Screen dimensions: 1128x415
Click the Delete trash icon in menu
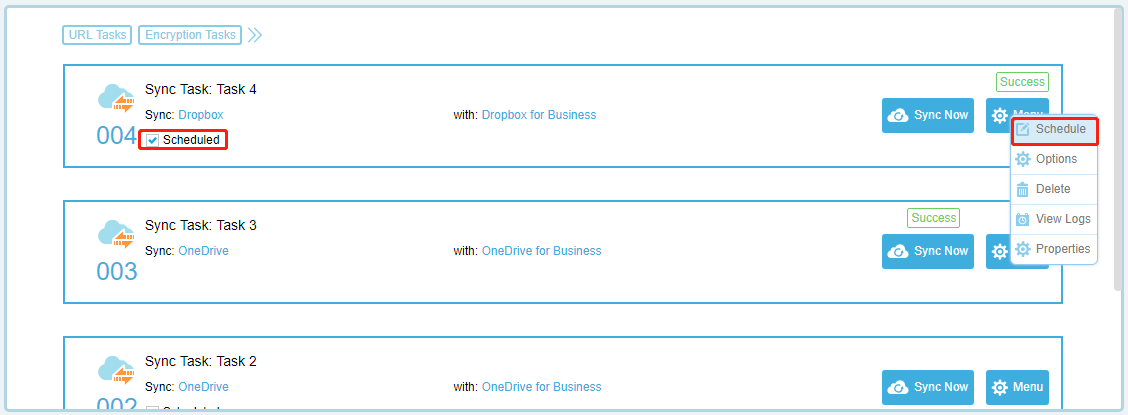(x=1022, y=189)
